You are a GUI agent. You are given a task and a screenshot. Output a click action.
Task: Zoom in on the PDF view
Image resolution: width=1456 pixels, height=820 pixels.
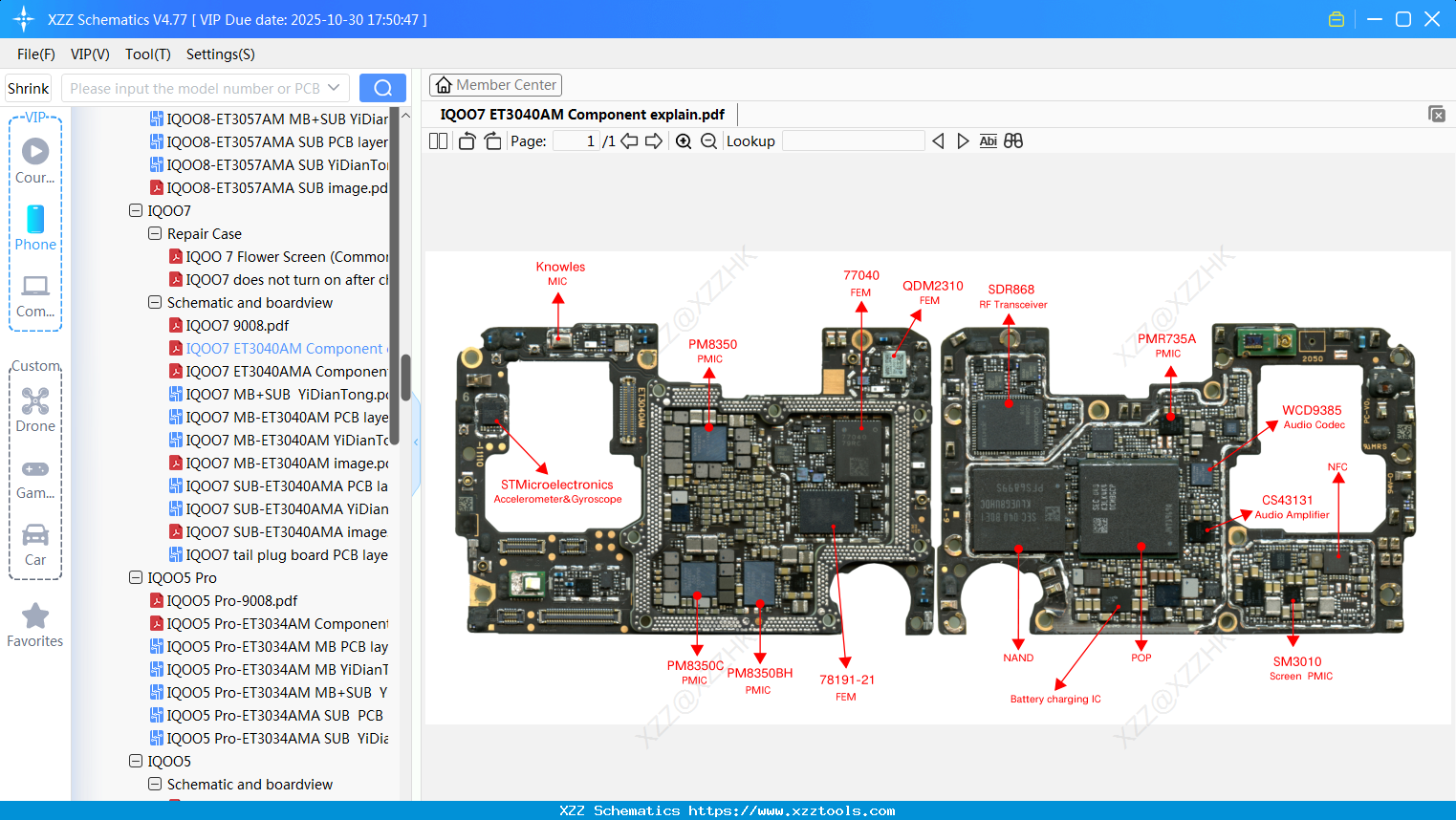pos(684,140)
